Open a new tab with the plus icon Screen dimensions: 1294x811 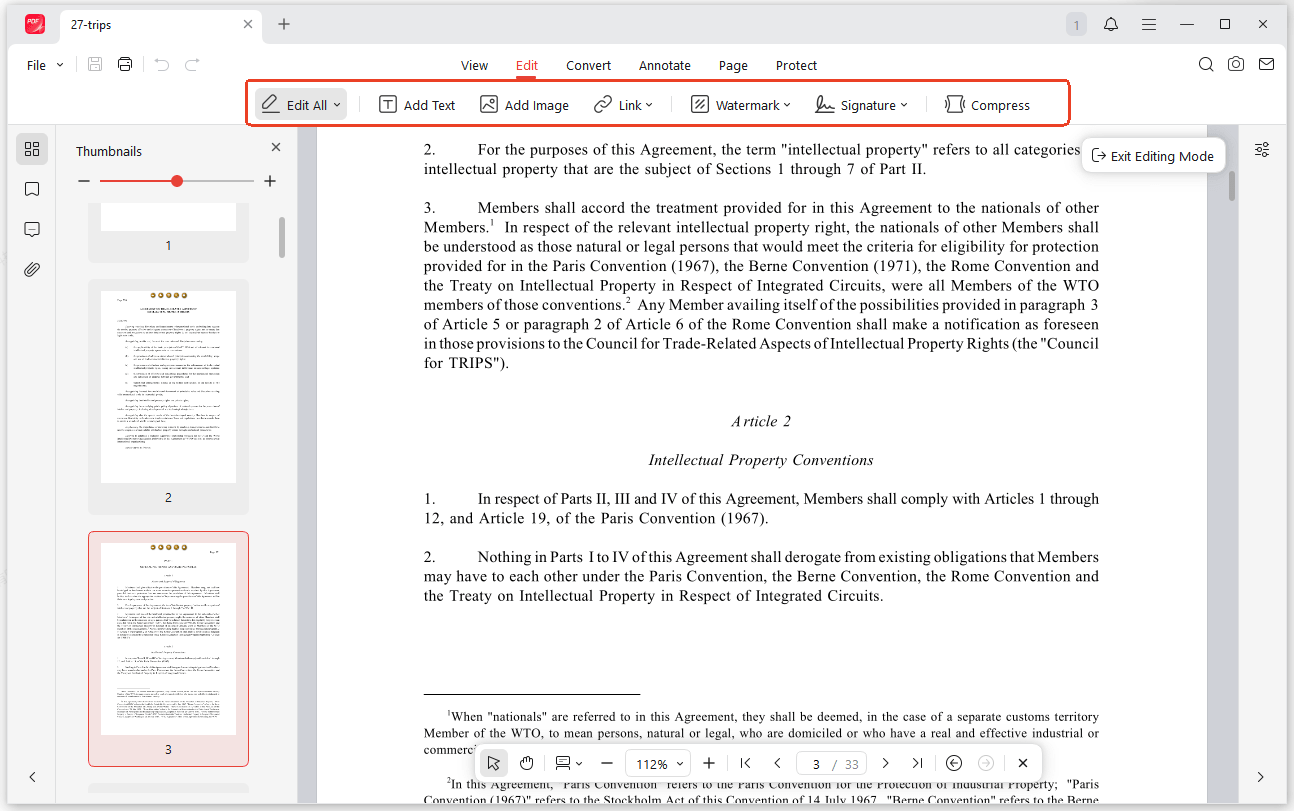(x=284, y=24)
